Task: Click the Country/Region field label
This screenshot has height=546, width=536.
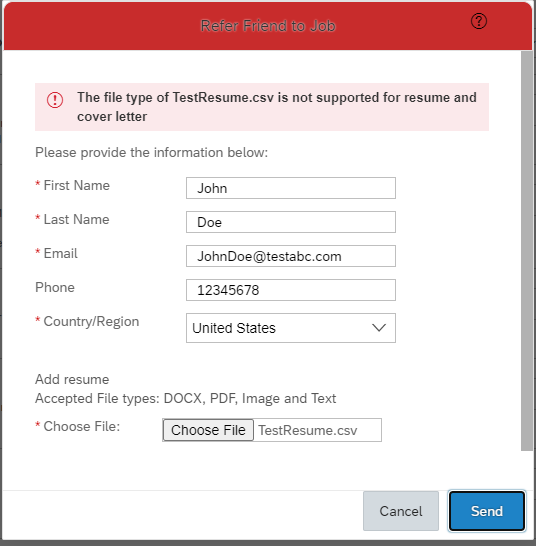Action: tap(91, 321)
